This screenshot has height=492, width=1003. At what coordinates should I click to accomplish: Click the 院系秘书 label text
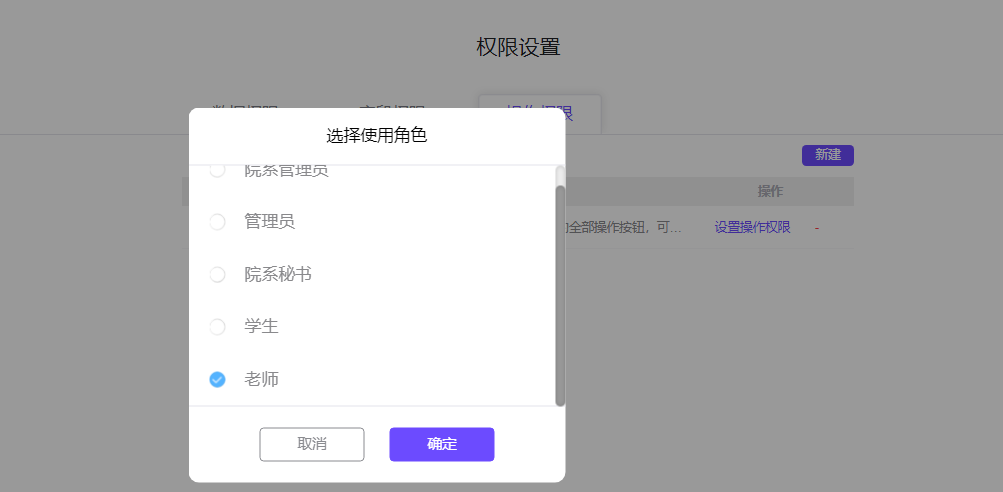pos(278,274)
